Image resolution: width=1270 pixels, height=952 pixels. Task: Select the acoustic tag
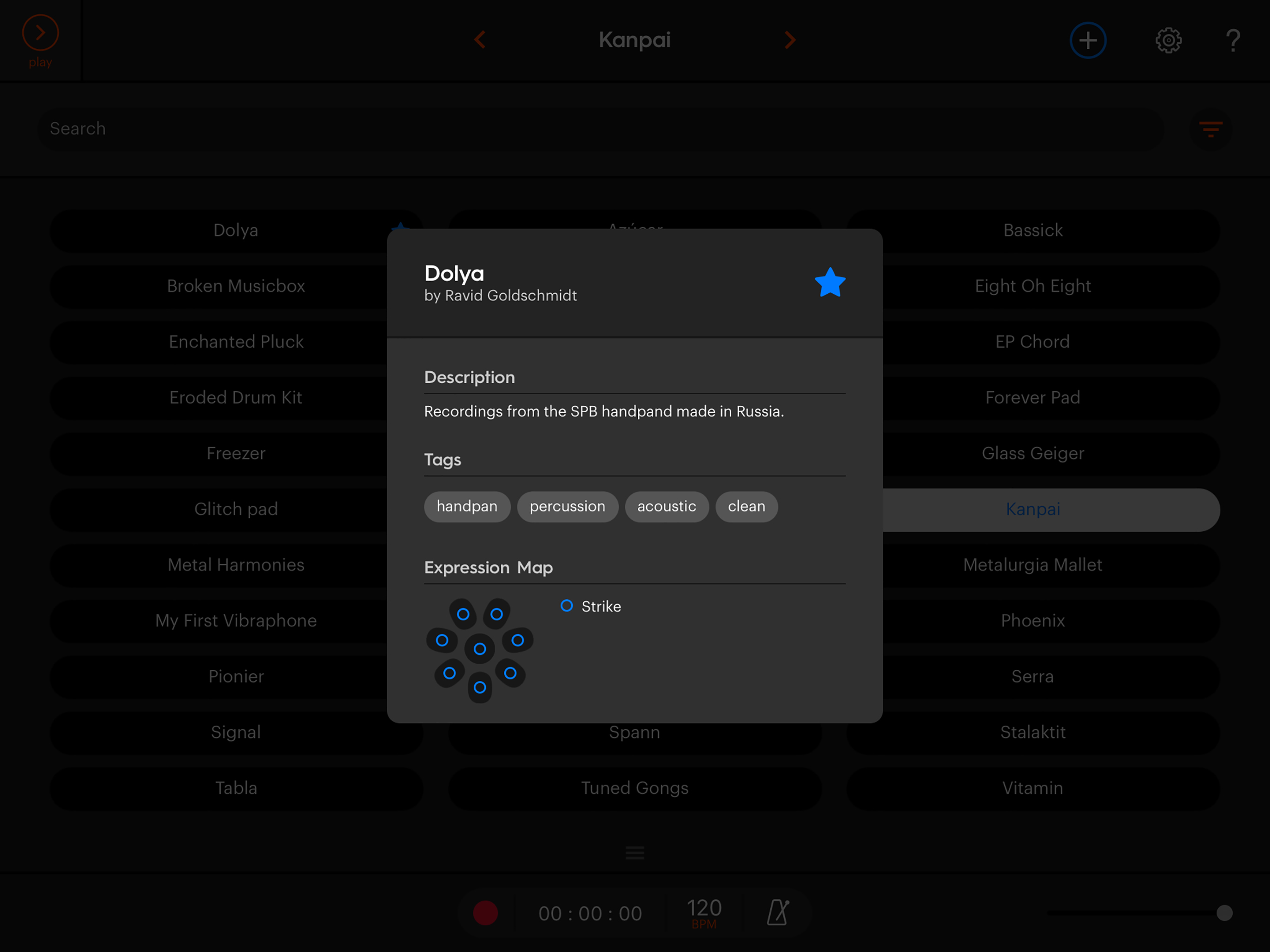pos(666,506)
